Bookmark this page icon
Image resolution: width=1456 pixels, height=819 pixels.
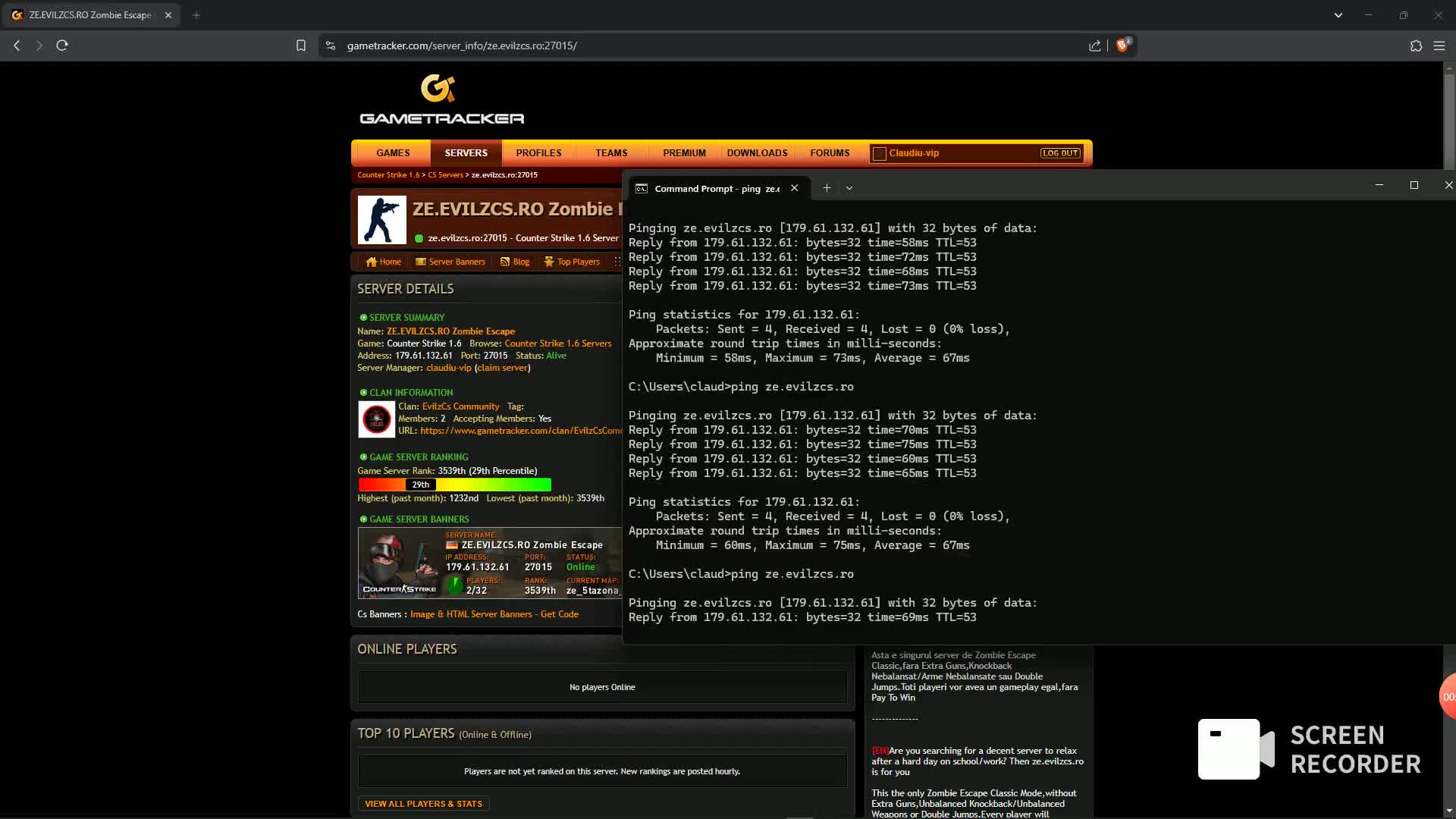[x=301, y=45]
